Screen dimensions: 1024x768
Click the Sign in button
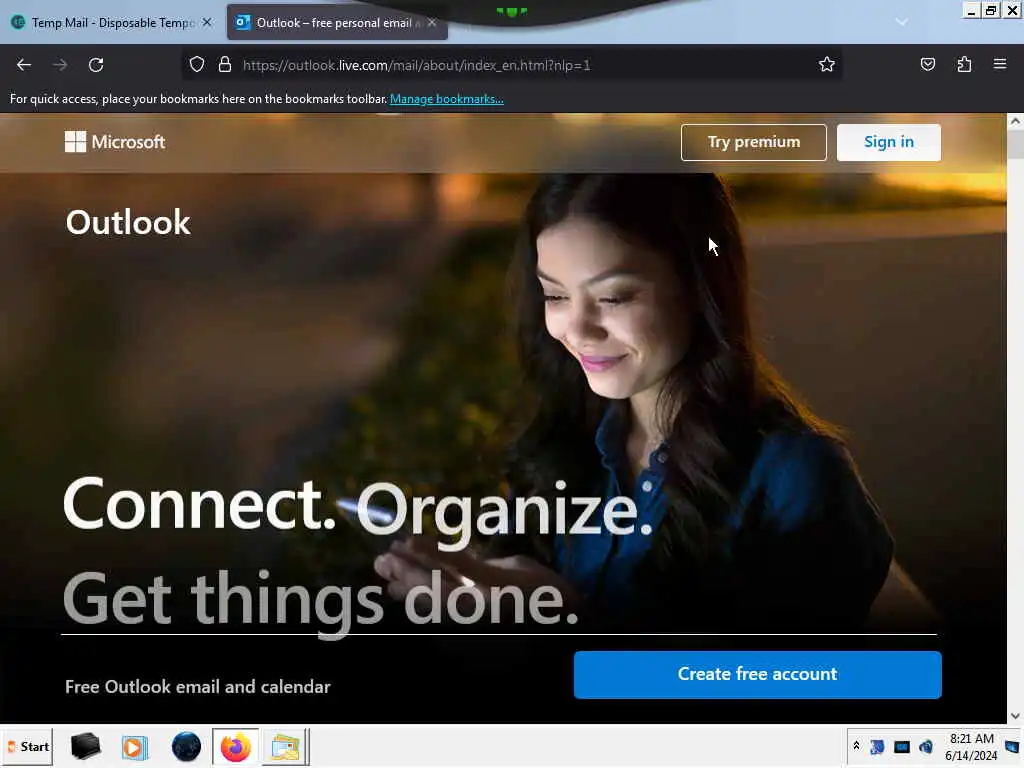pos(889,142)
